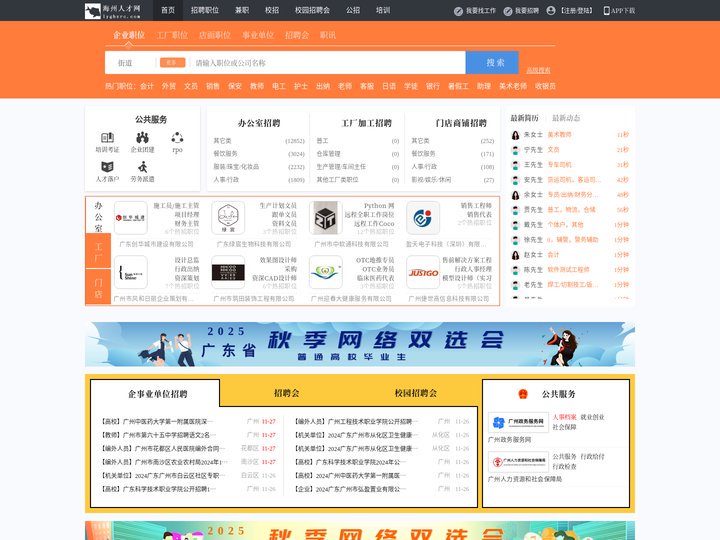Click the 行政给付 public service link

pyautogui.click(x=592, y=457)
